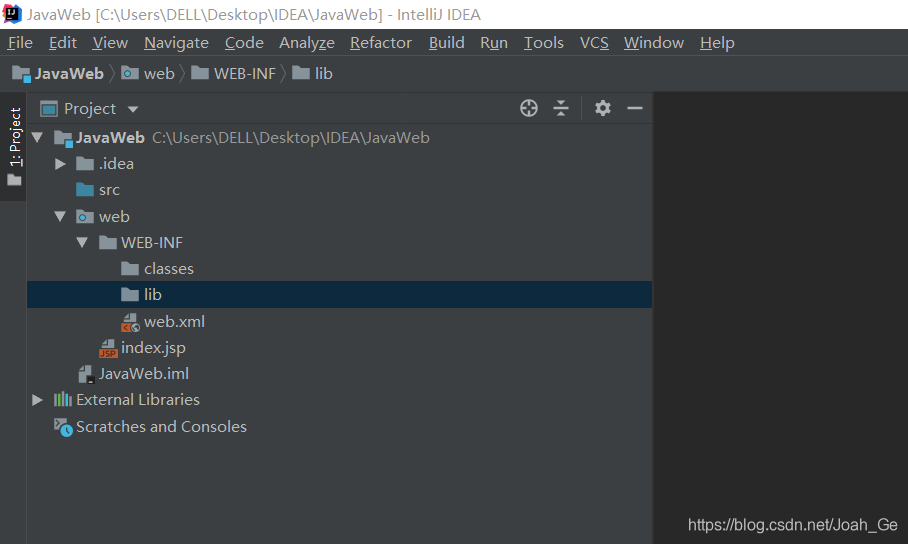
Task: Open the Analyze menu
Action: point(307,43)
